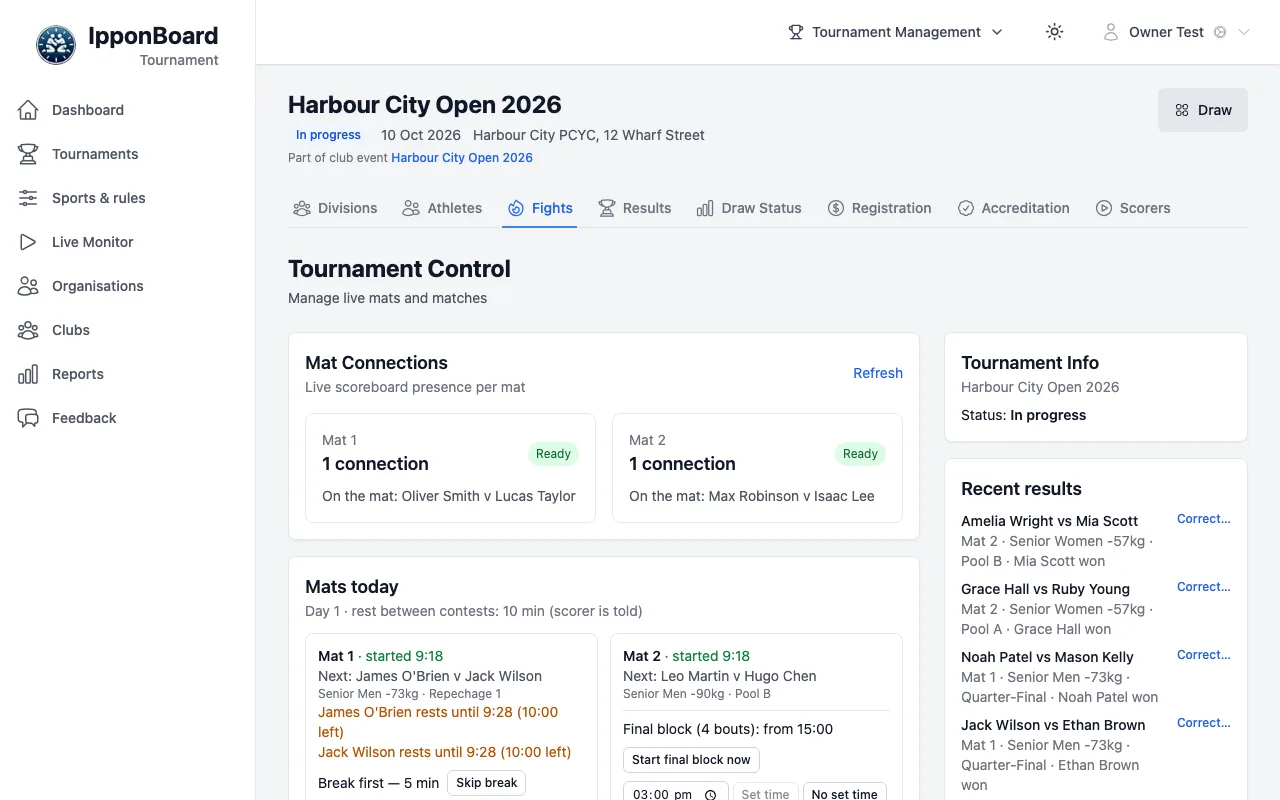Select the Clubs group icon in sidebar

(x=28, y=330)
